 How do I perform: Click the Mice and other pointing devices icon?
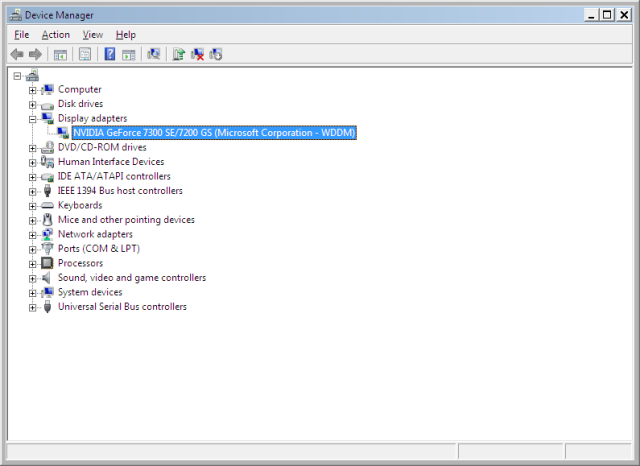tap(47, 220)
